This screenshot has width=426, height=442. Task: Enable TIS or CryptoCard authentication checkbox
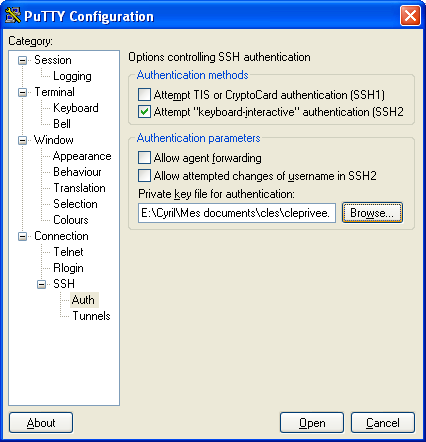tap(144, 95)
